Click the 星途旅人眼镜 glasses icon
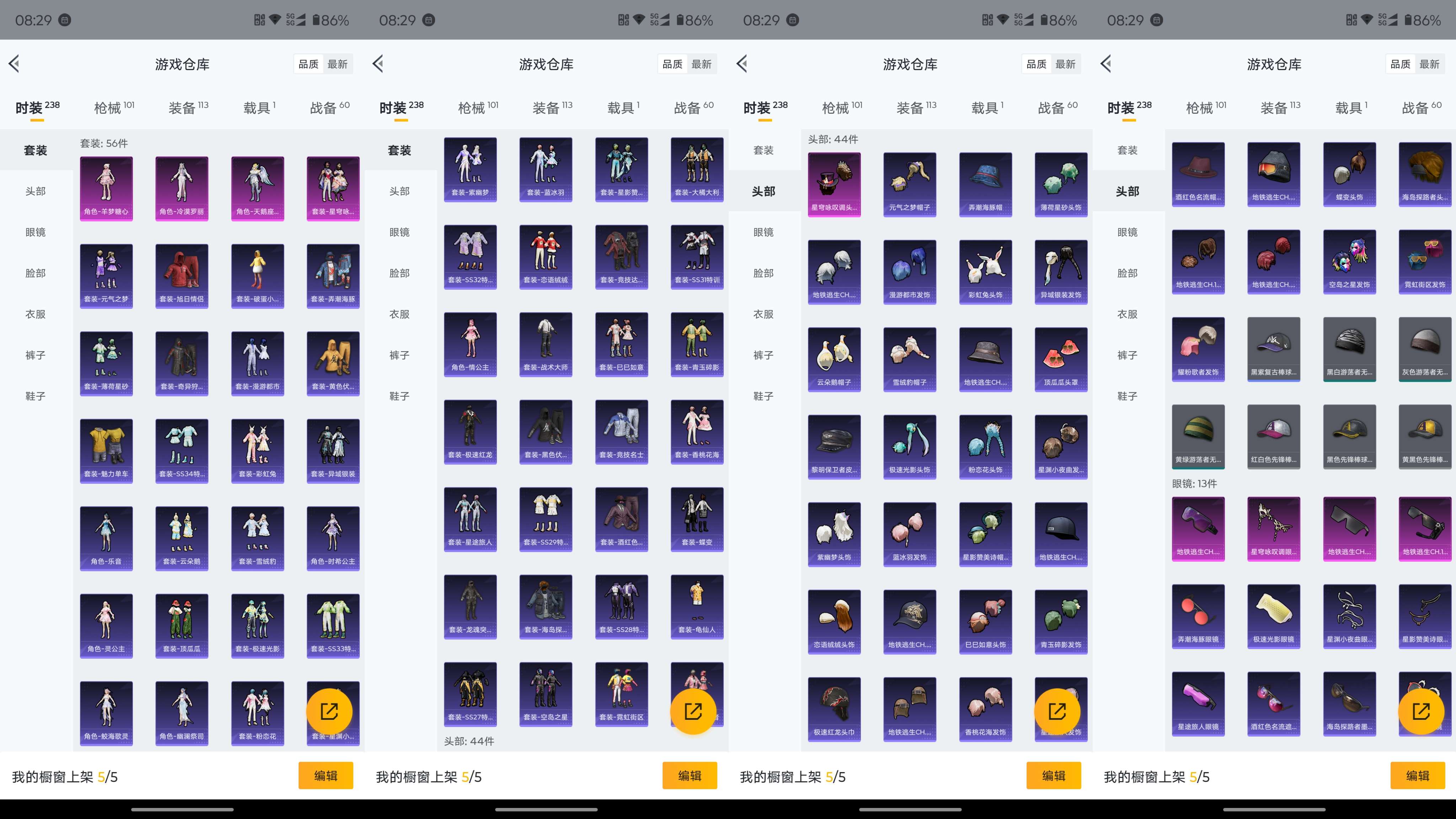The image size is (1456, 819). point(1198,704)
